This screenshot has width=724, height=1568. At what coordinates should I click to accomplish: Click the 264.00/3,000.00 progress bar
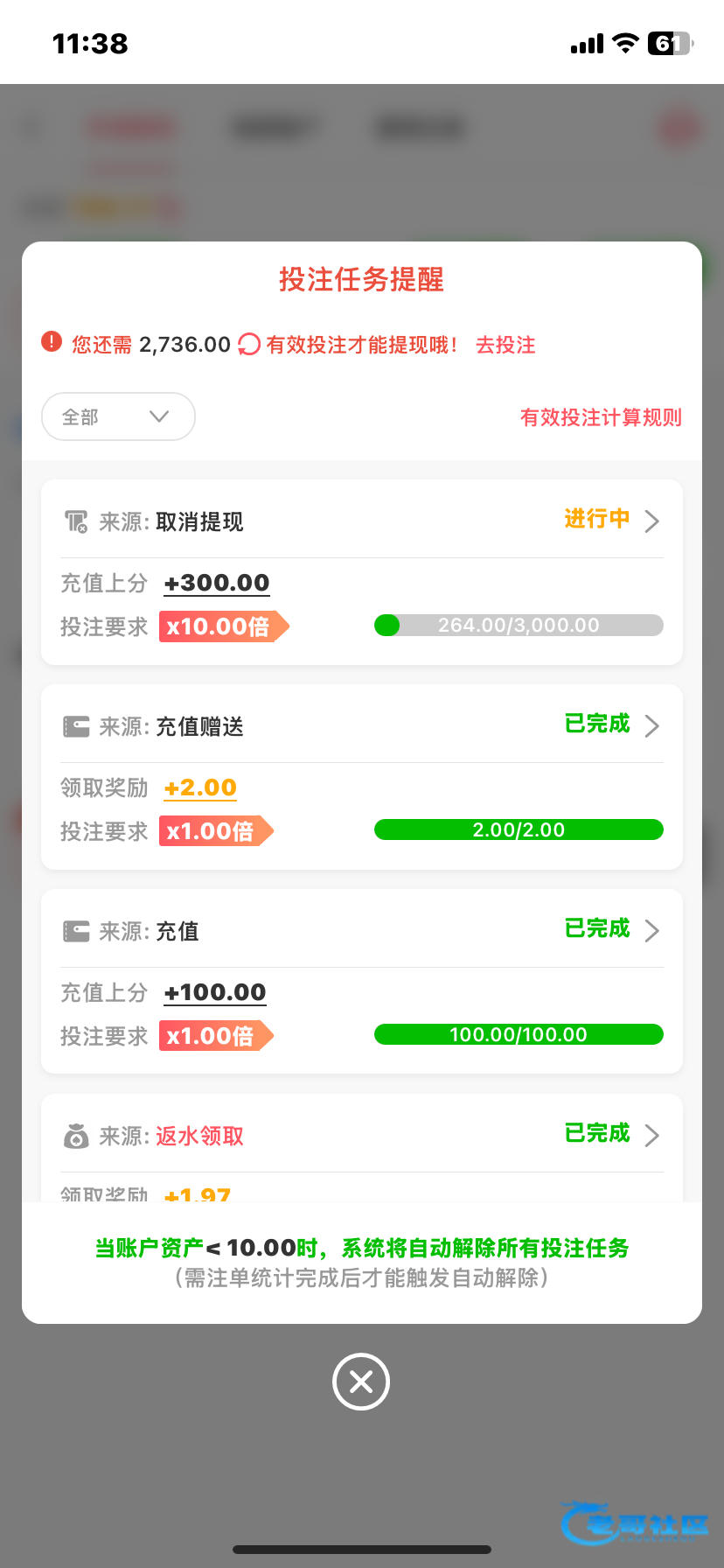click(x=519, y=626)
